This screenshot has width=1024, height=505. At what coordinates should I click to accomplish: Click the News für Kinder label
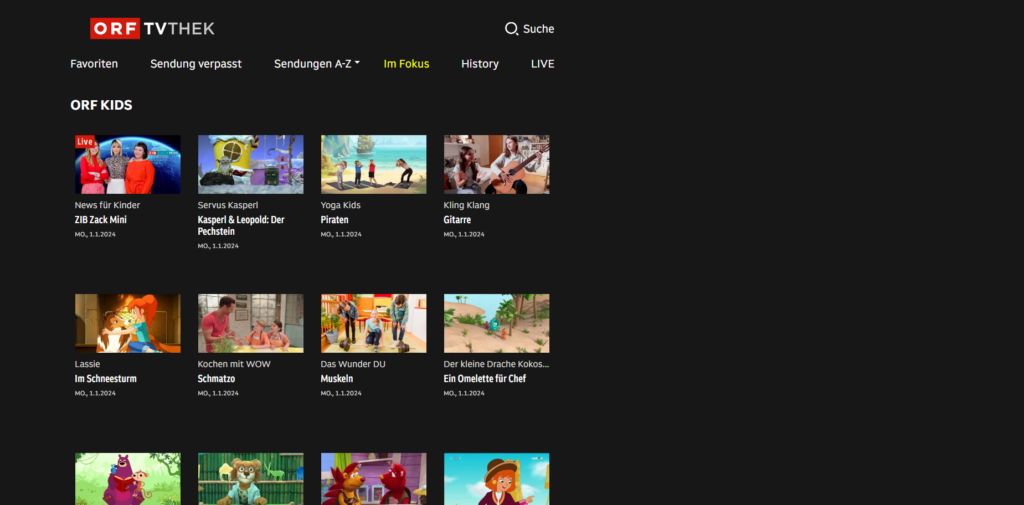tap(107, 205)
